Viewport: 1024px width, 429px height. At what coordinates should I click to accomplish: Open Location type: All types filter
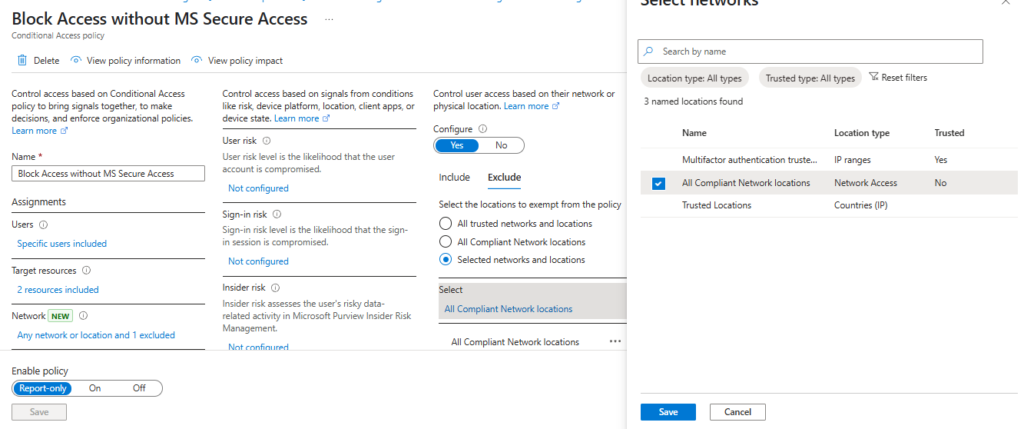point(694,78)
